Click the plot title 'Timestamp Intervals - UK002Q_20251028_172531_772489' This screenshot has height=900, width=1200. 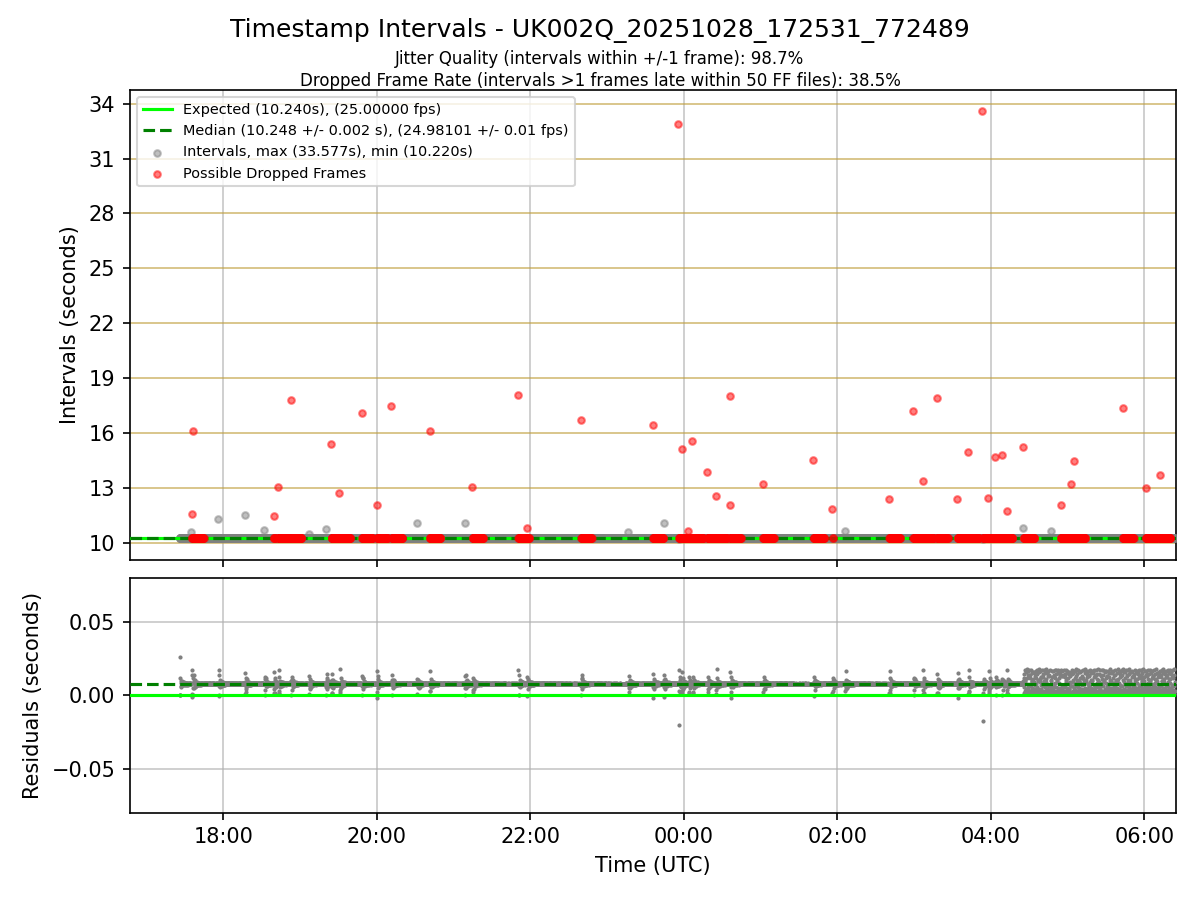tap(600, 29)
